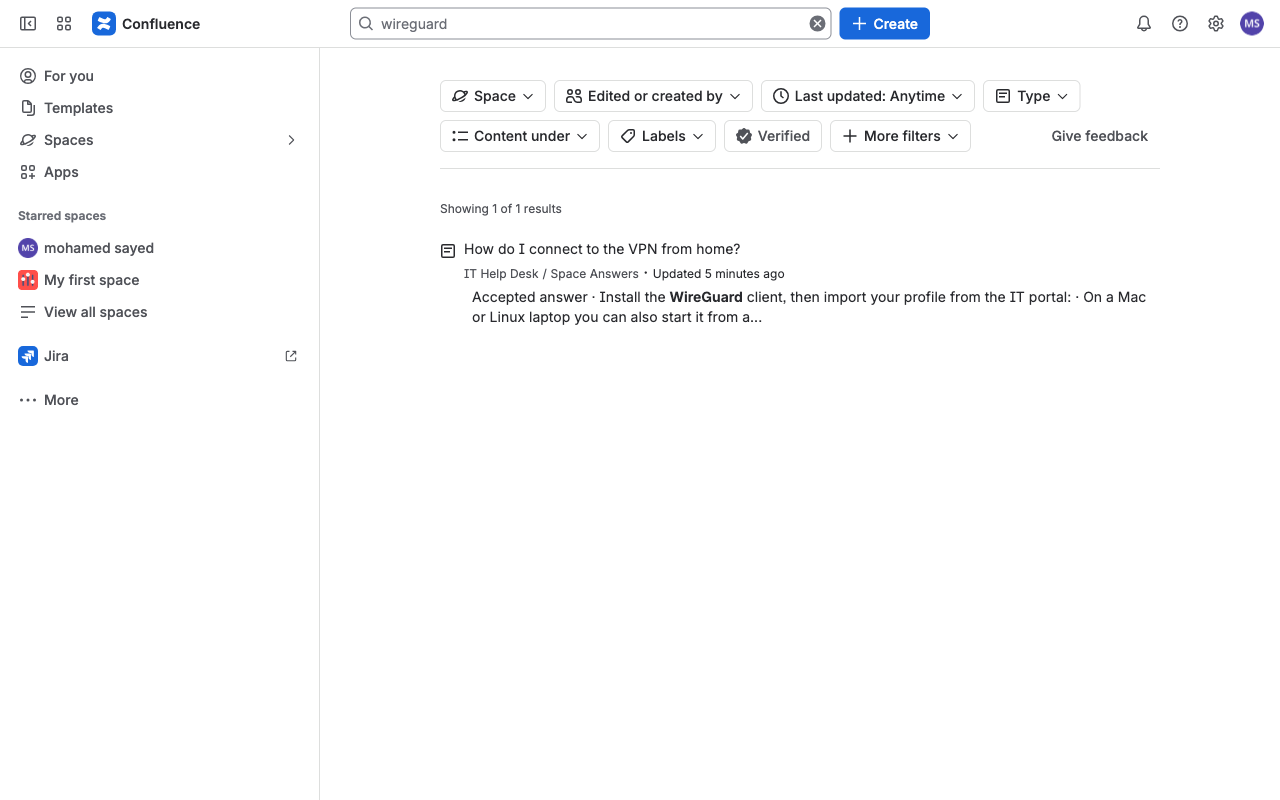The width and height of the screenshot is (1280, 800).
Task: Open How do I connect to the VPN result
Action: click(x=602, y=249)
